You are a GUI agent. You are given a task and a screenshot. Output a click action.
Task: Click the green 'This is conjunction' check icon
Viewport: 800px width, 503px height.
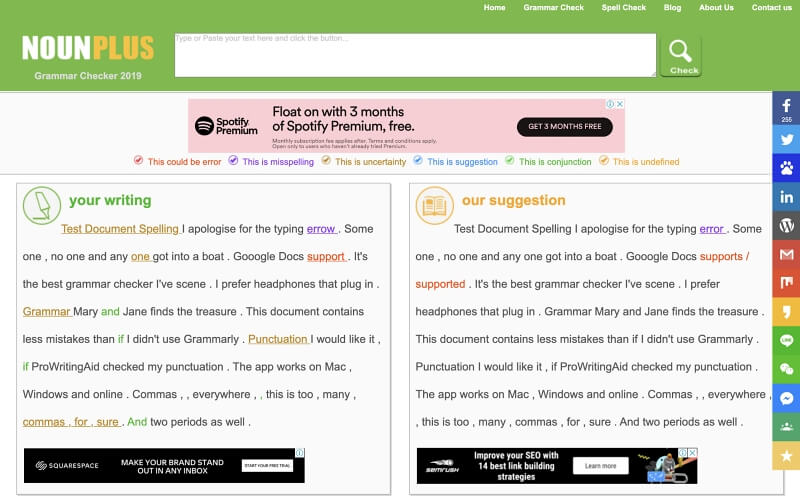point(510,160)
